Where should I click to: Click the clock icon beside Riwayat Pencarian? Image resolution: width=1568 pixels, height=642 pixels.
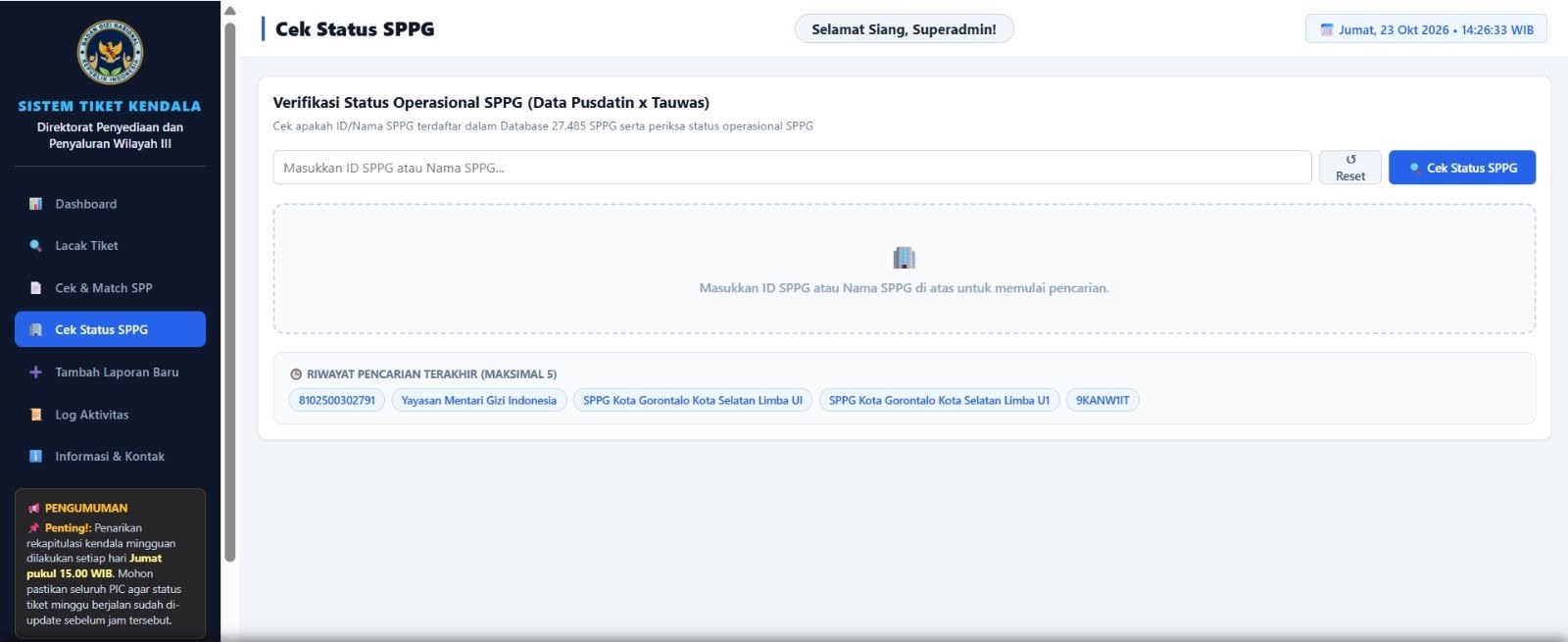(296, 374)
